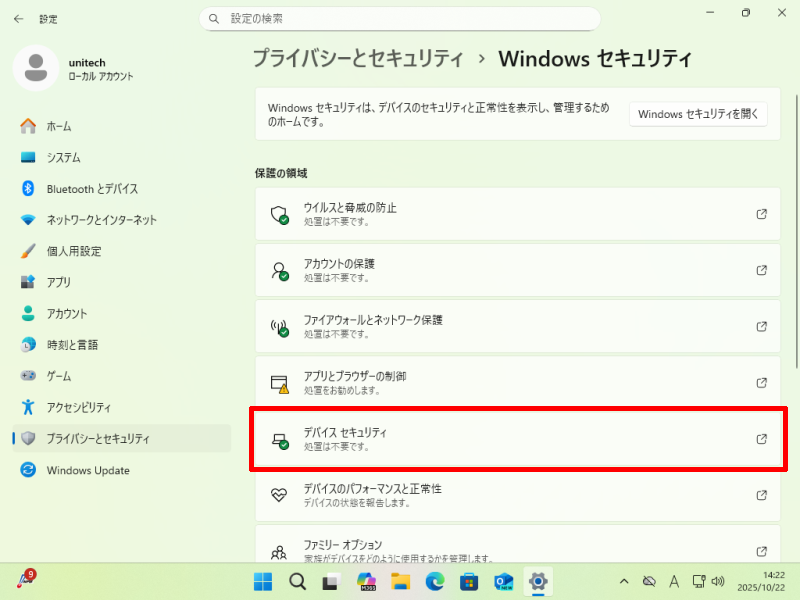The image size is (800, 600).
Task: Open Bluetooth とデバイス settings
Action: [x=92, y=189]
